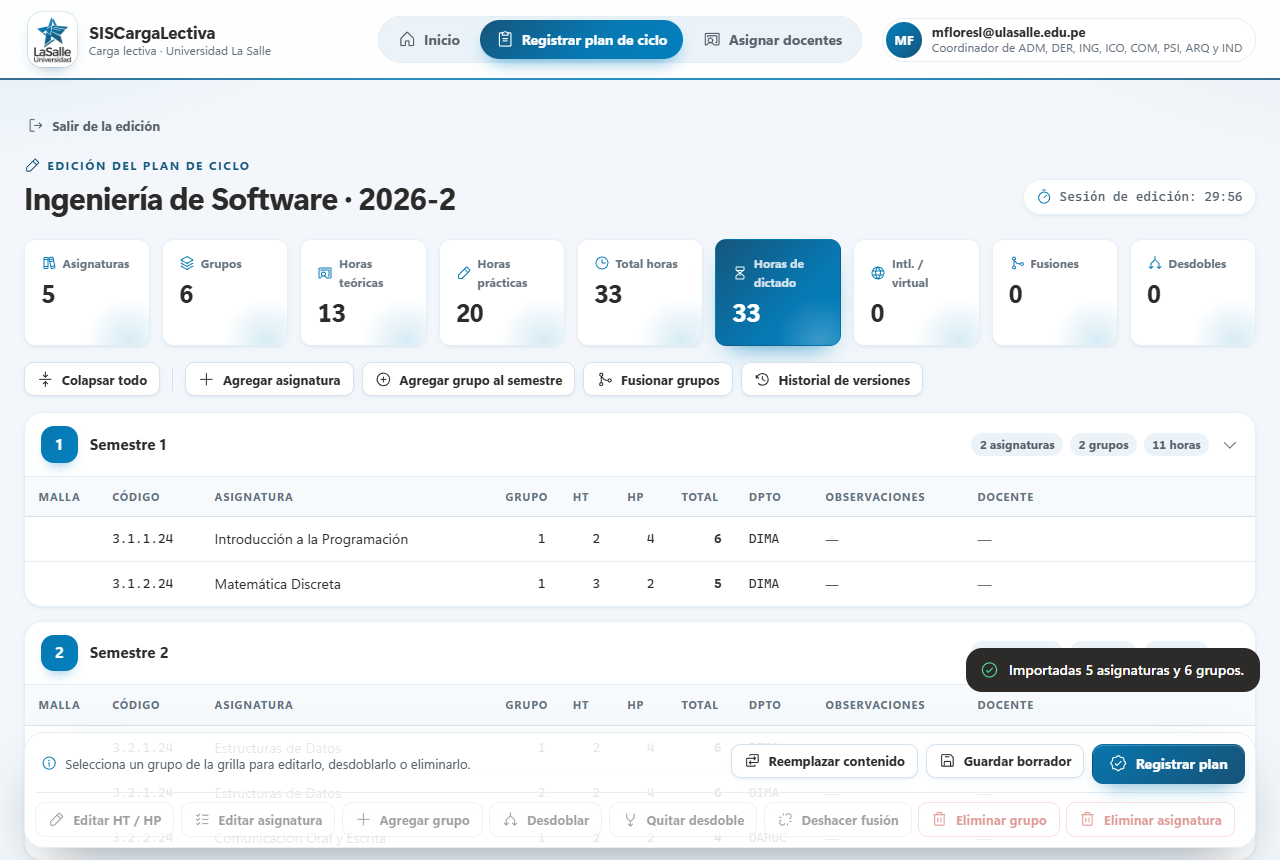Image resolution: width=1280 pixels, height=860 pixels.
Task: Open Historial de versiones
Action: (x=832, y=379)
